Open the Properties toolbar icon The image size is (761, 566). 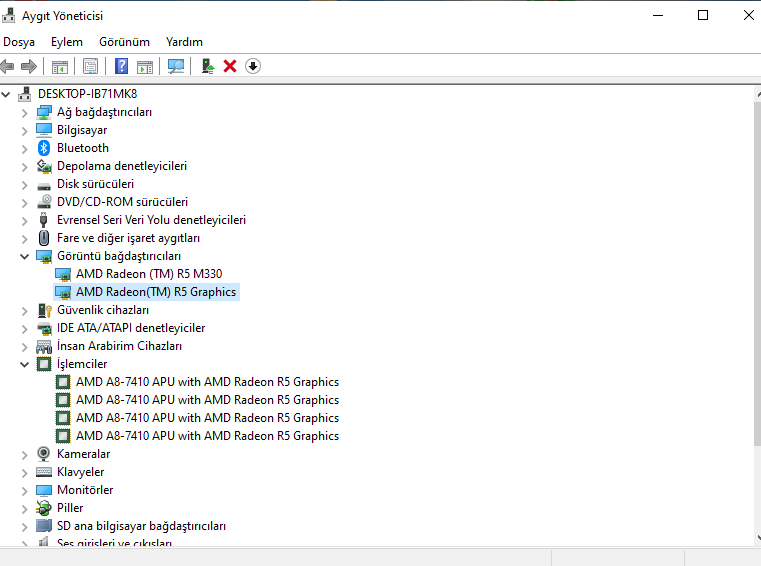click(x=90, y=66)
